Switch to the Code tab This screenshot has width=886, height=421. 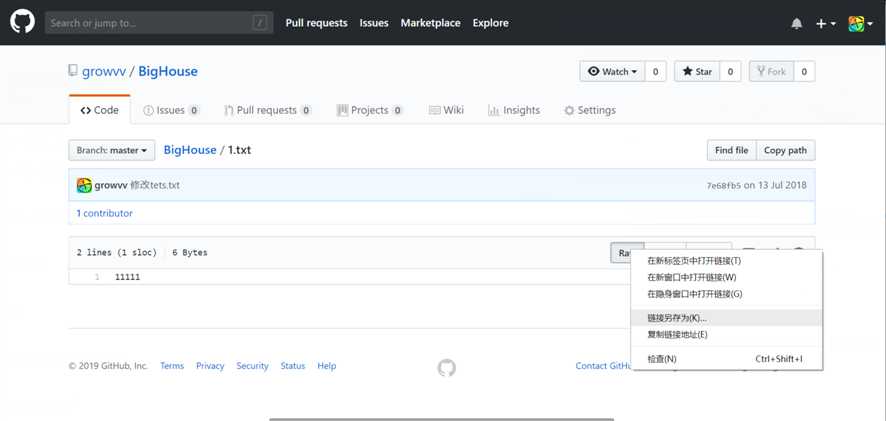(x=99, y=110)
